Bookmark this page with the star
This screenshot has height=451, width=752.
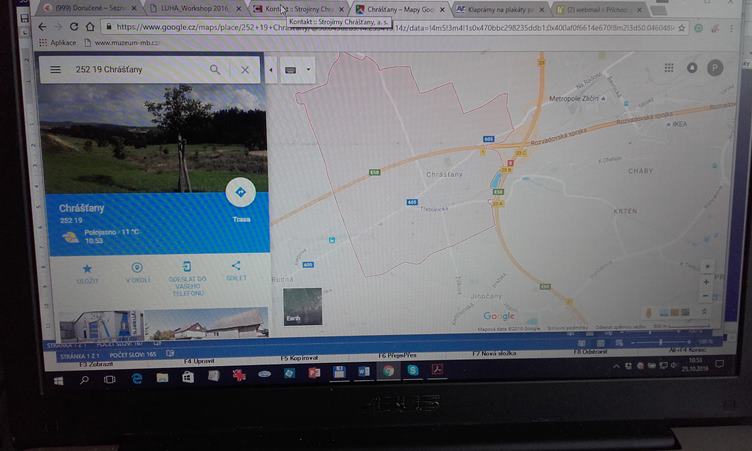(x=682, y=28)
